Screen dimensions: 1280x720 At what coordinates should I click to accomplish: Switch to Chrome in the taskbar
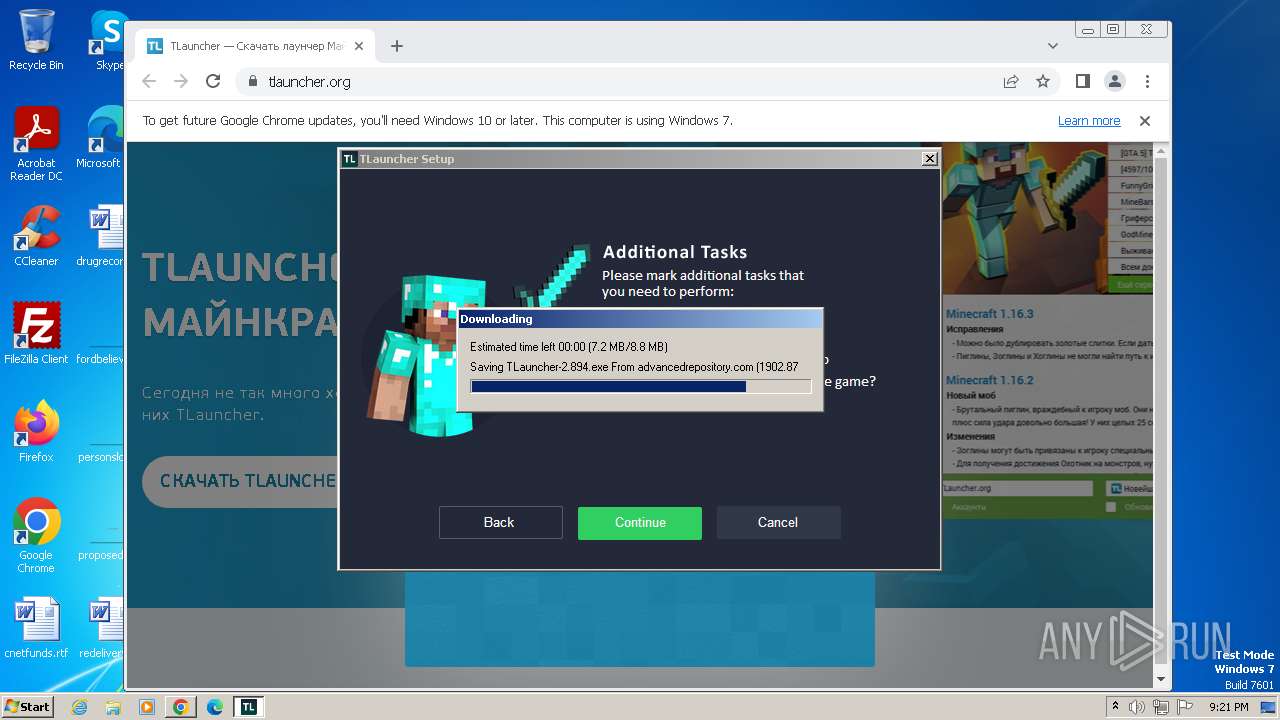click(x=180, y=707)
